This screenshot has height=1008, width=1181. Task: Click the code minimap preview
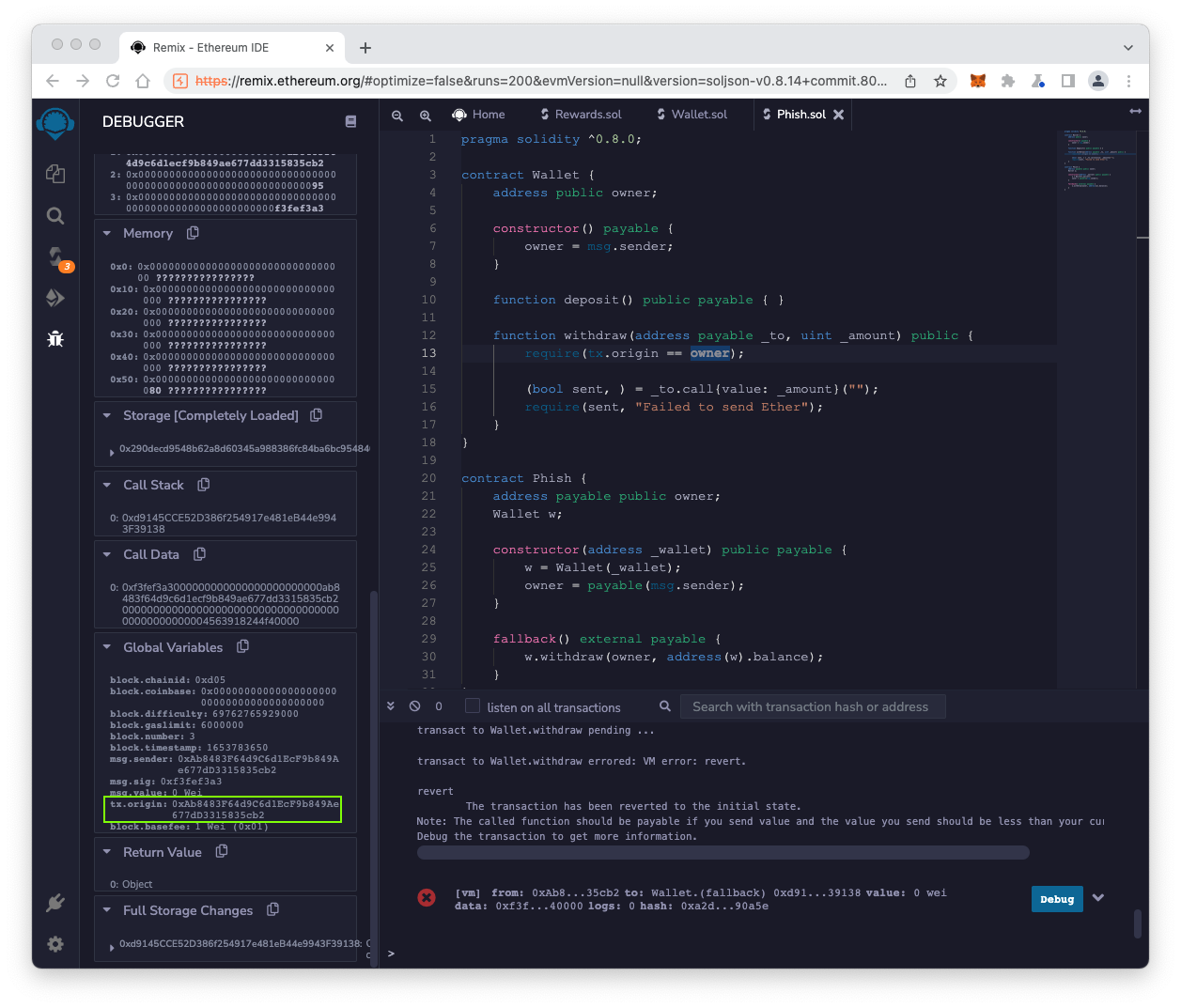click(1098, 160)
